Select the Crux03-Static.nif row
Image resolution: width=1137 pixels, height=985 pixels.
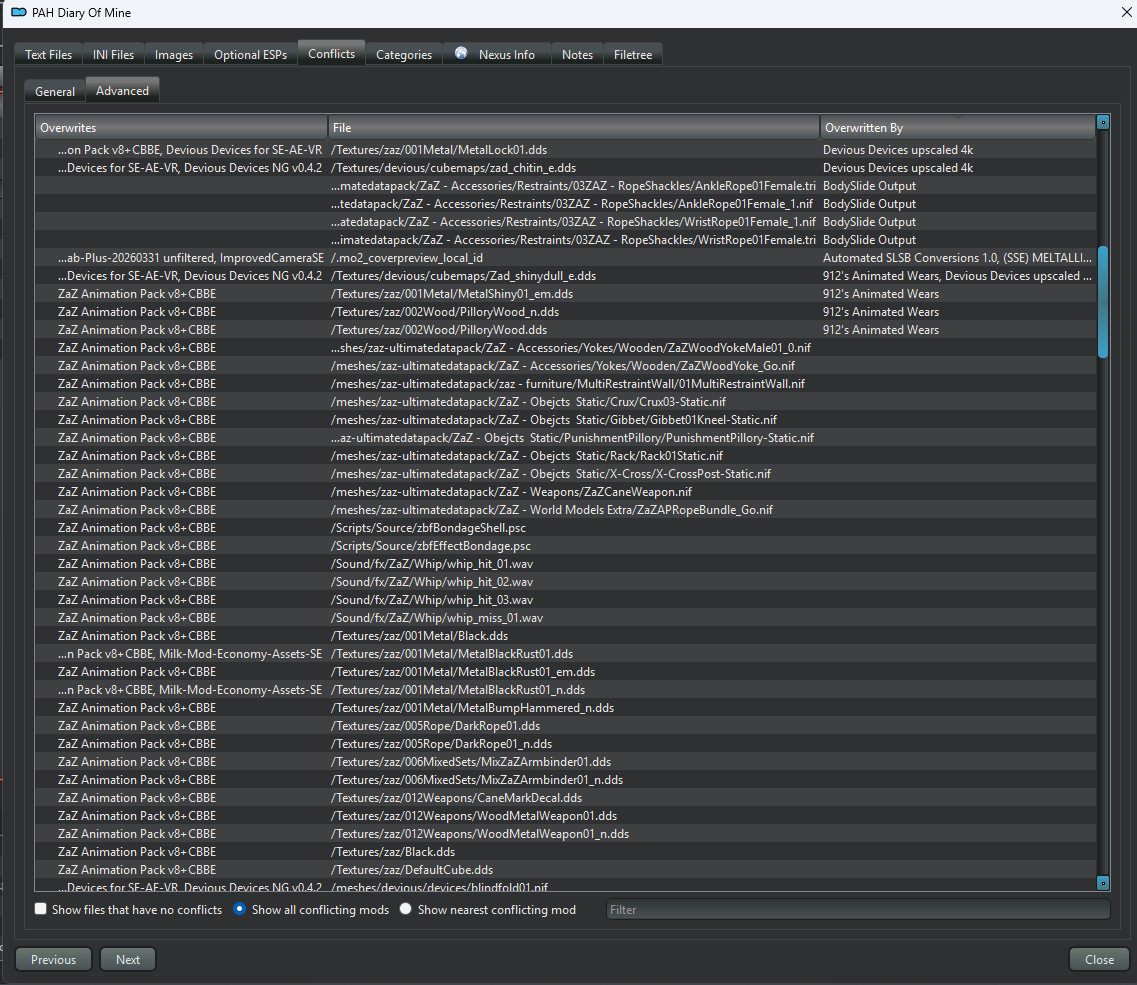(566, 402)
